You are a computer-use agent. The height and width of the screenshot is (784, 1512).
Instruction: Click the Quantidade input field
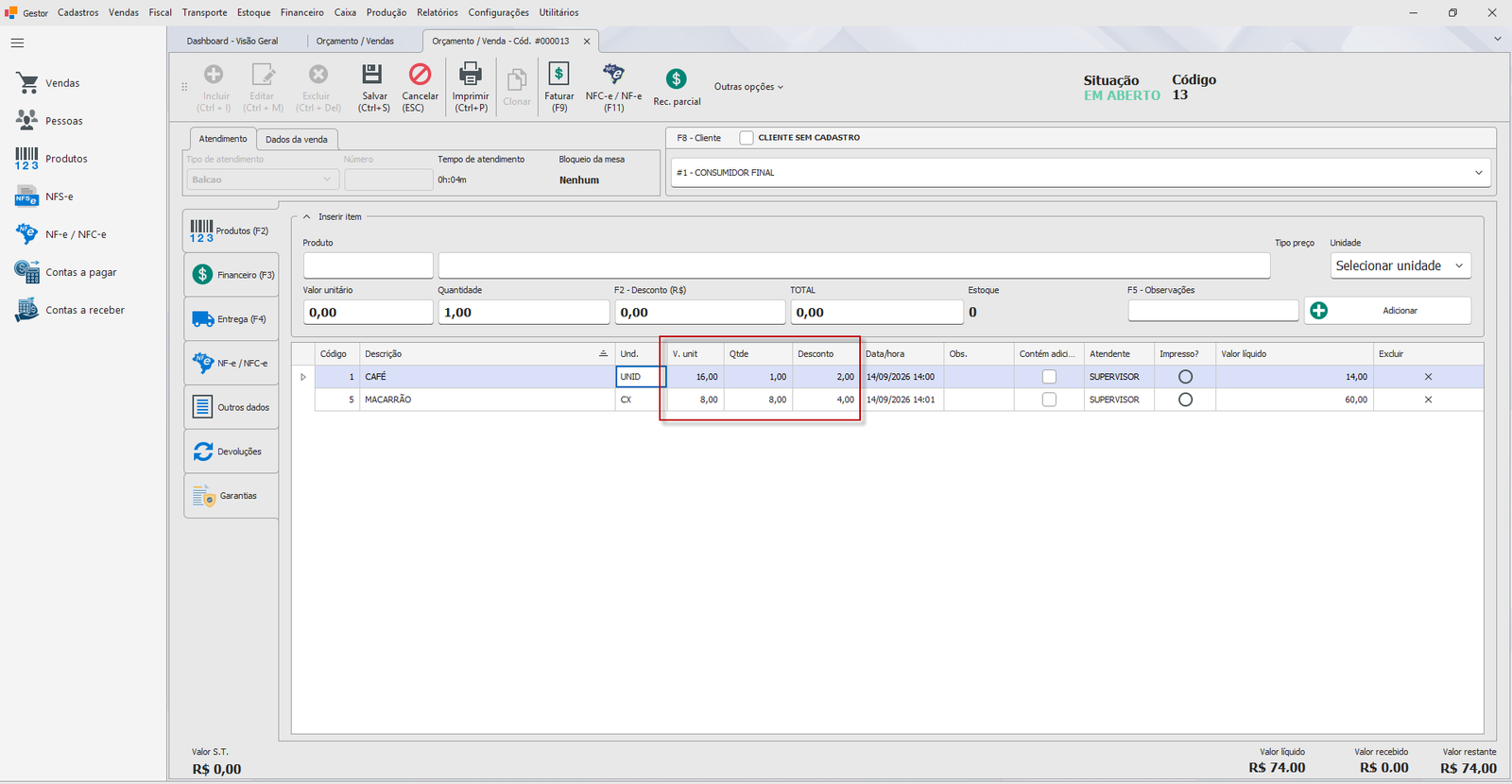524,312
